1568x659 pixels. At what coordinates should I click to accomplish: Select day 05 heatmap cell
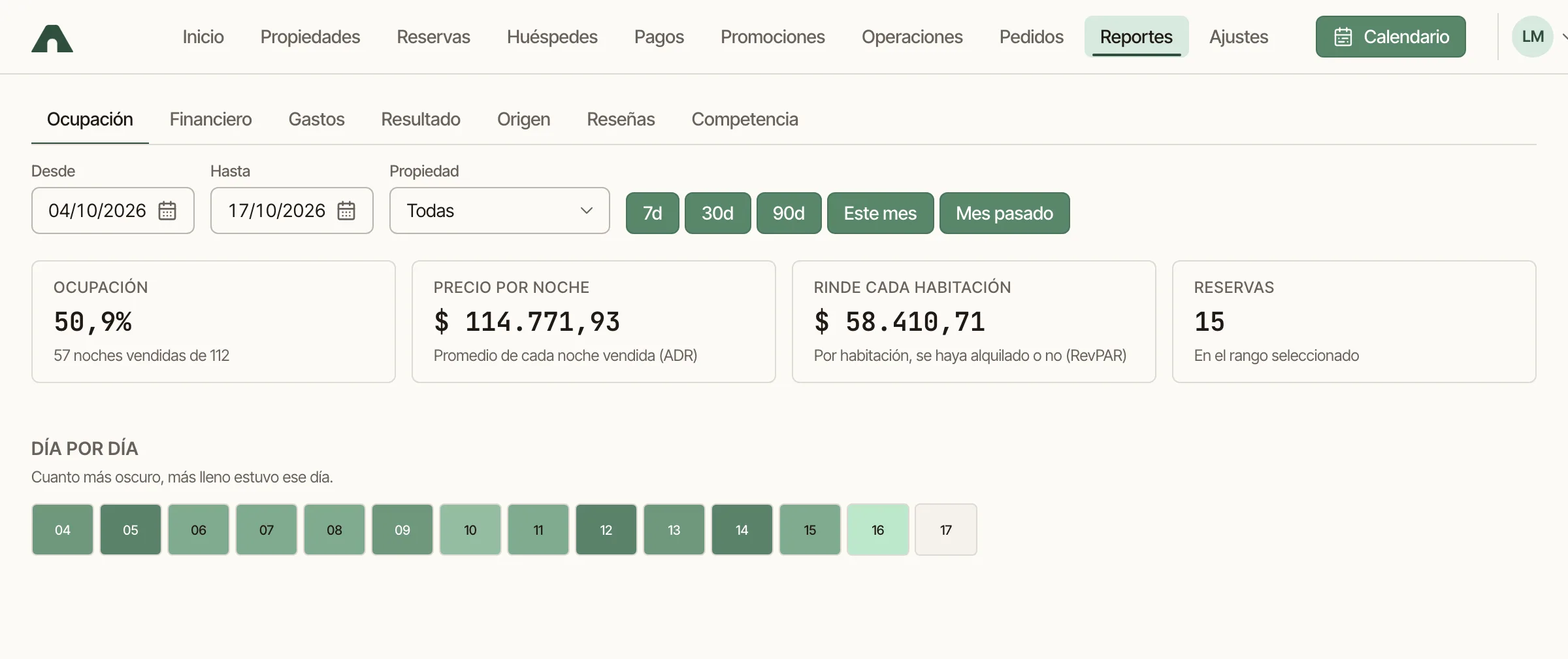[131, 530]
